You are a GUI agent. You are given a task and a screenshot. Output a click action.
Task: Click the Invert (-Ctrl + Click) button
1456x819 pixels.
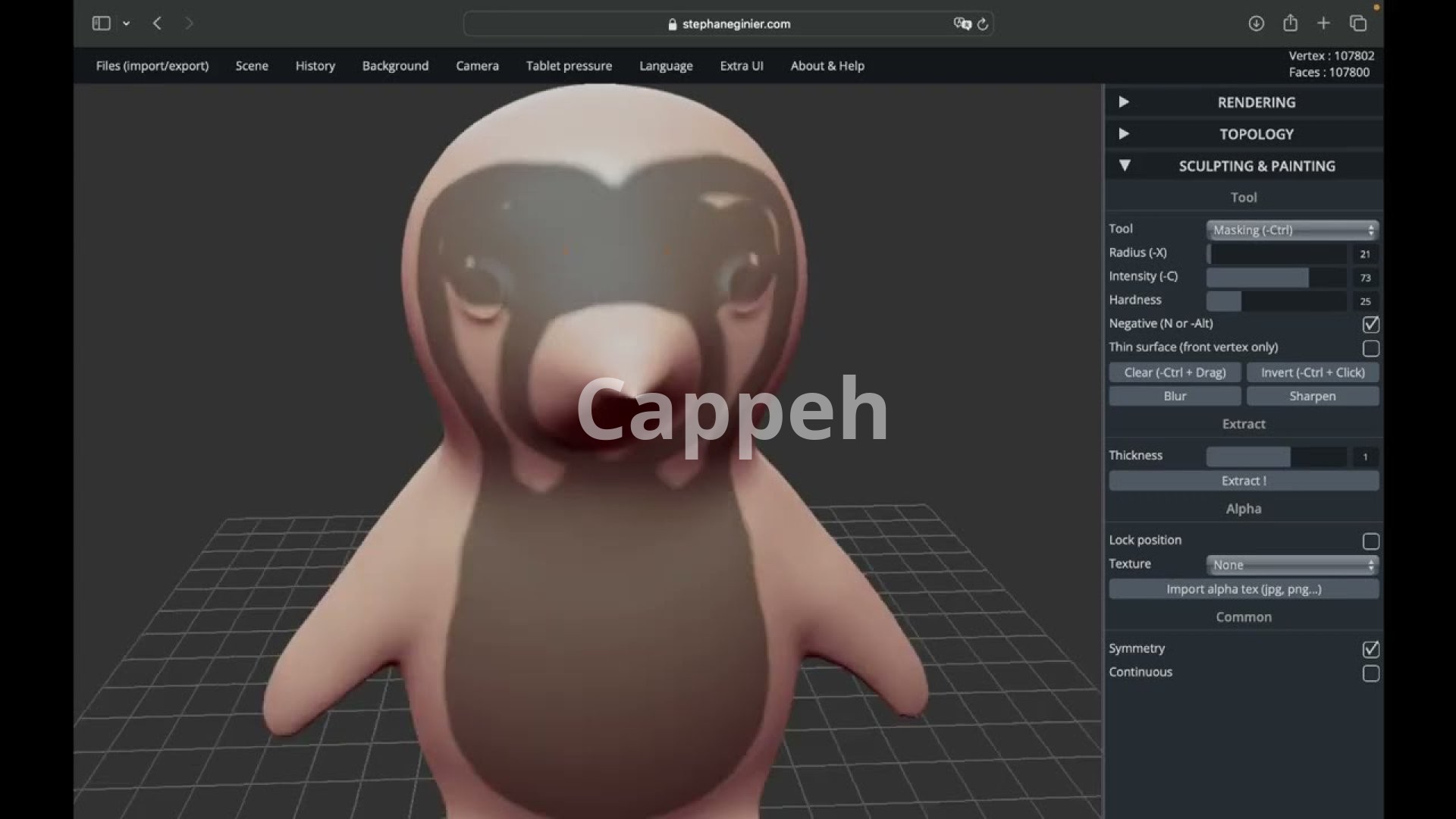click(1312, 372)
